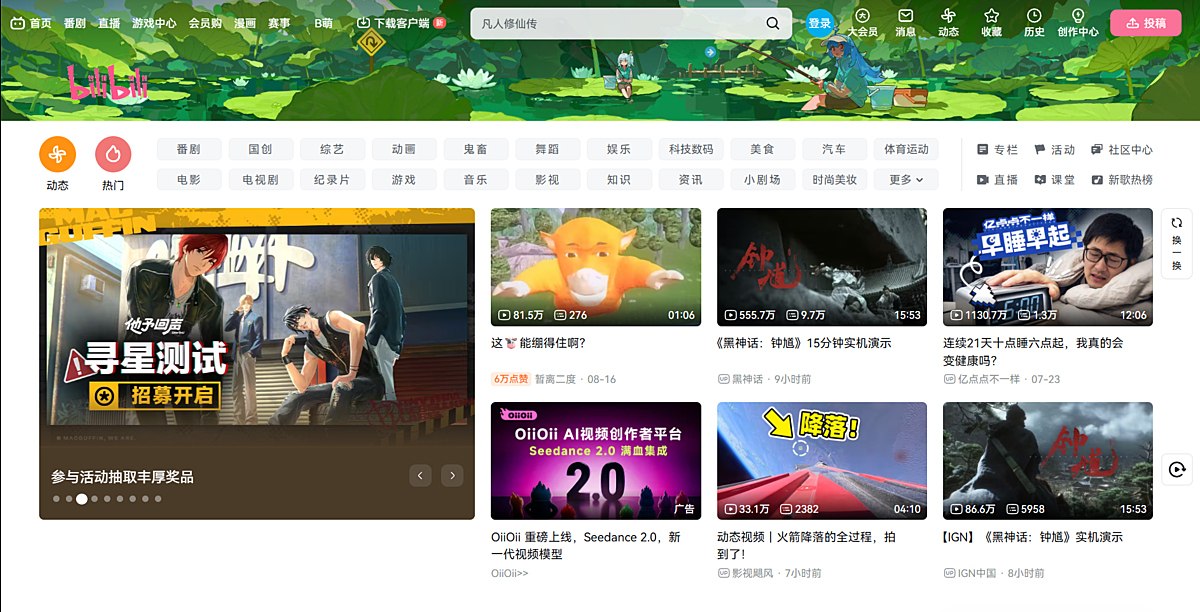Screen dimensions: 1200x612
Task: Go to next carousel slide arrow
Action: 452,476
